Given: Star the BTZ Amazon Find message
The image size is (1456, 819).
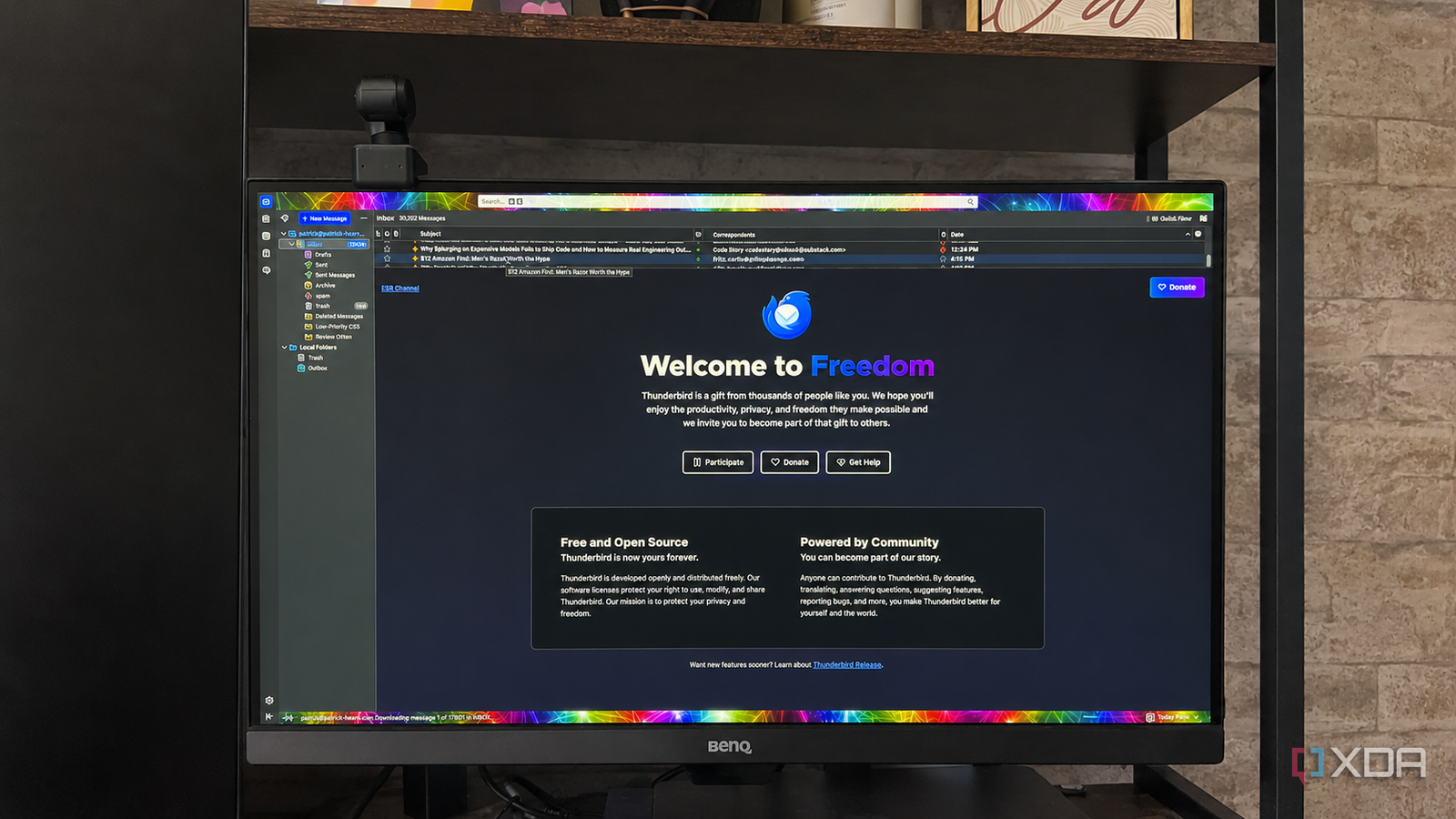Looking at the screenshot, I should click(x=387, y=258).
